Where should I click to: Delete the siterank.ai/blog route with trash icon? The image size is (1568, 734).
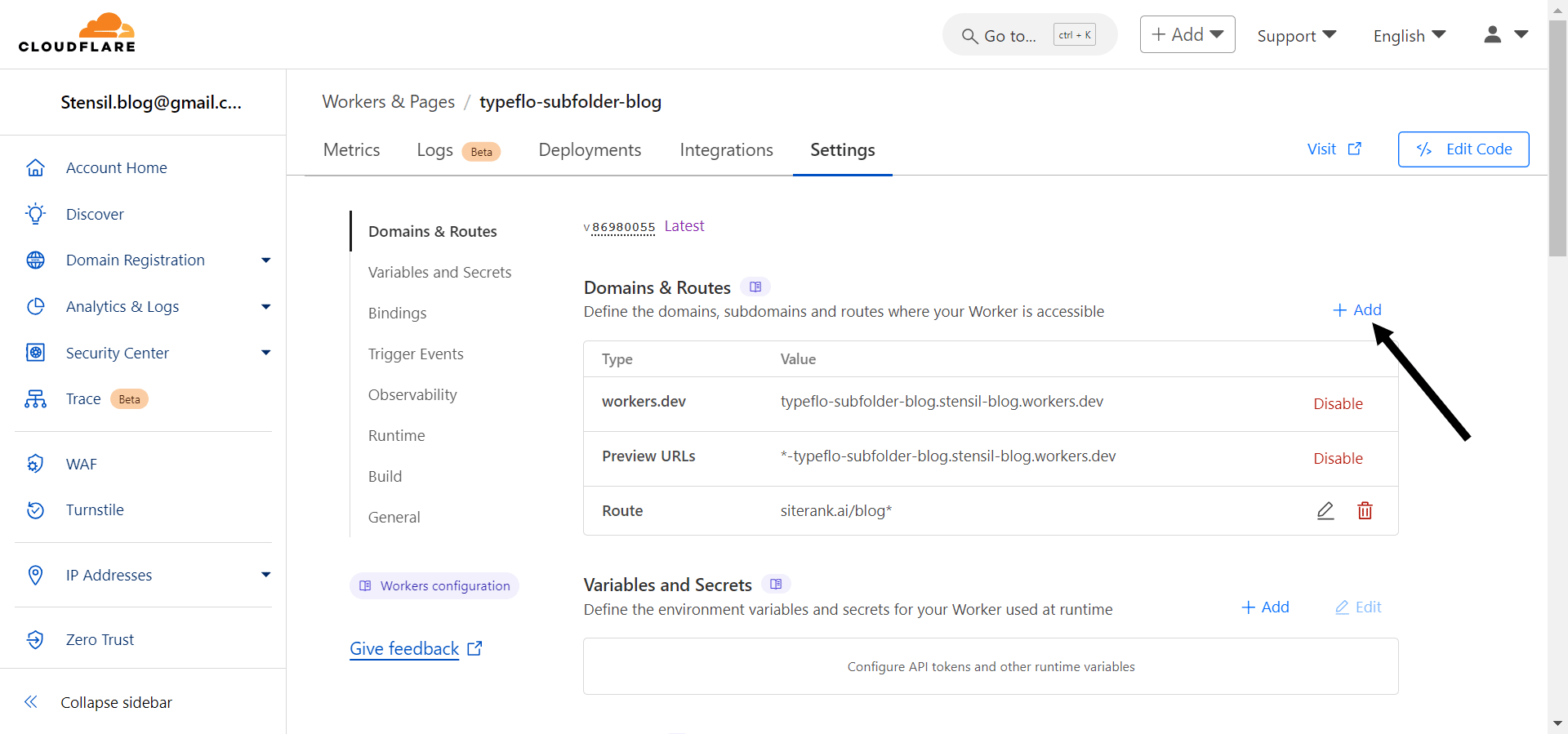(1365, 511)
